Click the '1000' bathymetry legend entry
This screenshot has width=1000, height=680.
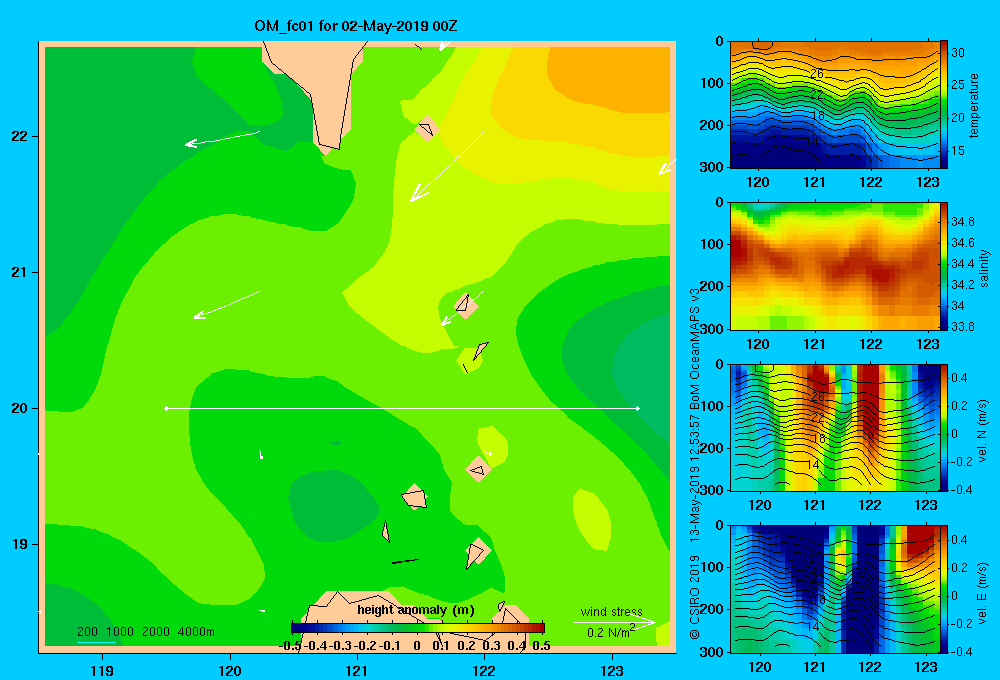(x=120, y=632)
